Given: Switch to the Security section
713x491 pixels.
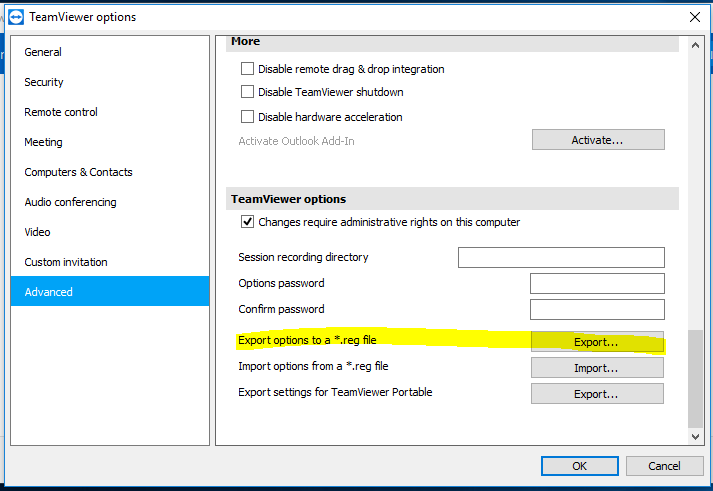Looking at the screenshot, I should 44,82.
